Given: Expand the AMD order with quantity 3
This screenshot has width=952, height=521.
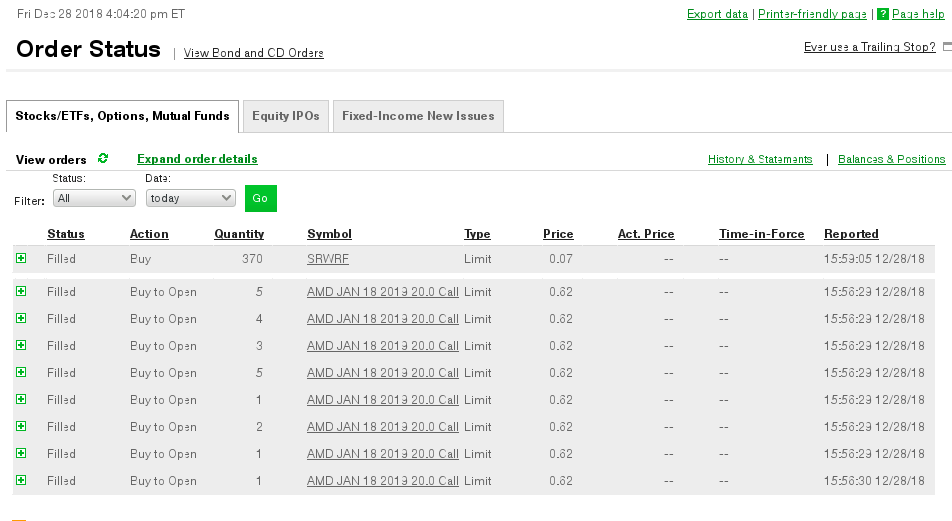Looking at the screenshot, I should click(x=21, y=346).
